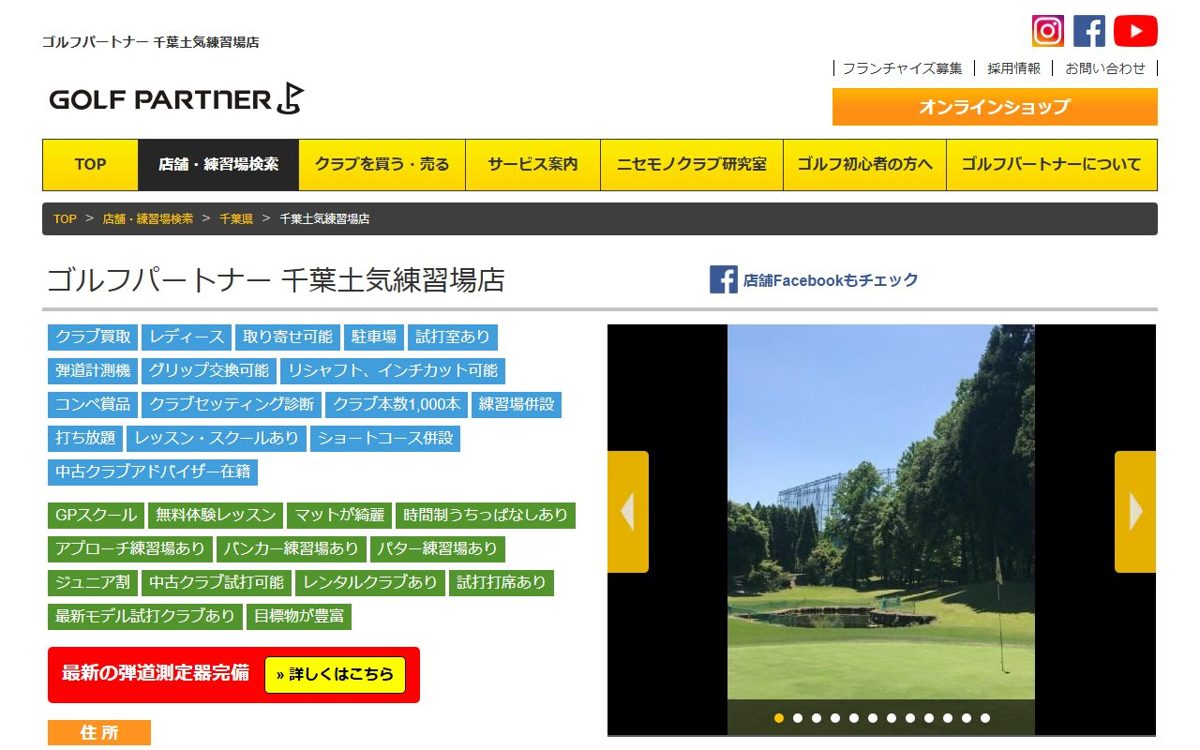Click the クラブセッティング診断 tag
This screenshot has width=1200, height=750.
(232, 405)
